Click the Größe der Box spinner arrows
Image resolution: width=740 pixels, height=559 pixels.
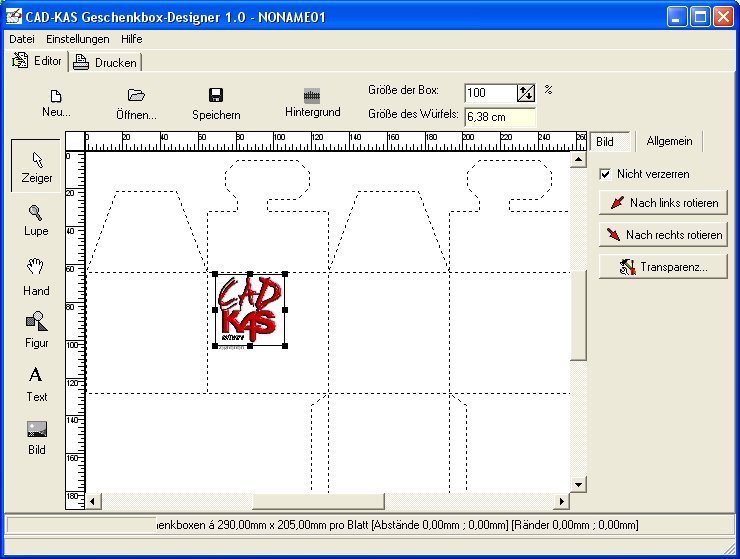coord(526,93)
